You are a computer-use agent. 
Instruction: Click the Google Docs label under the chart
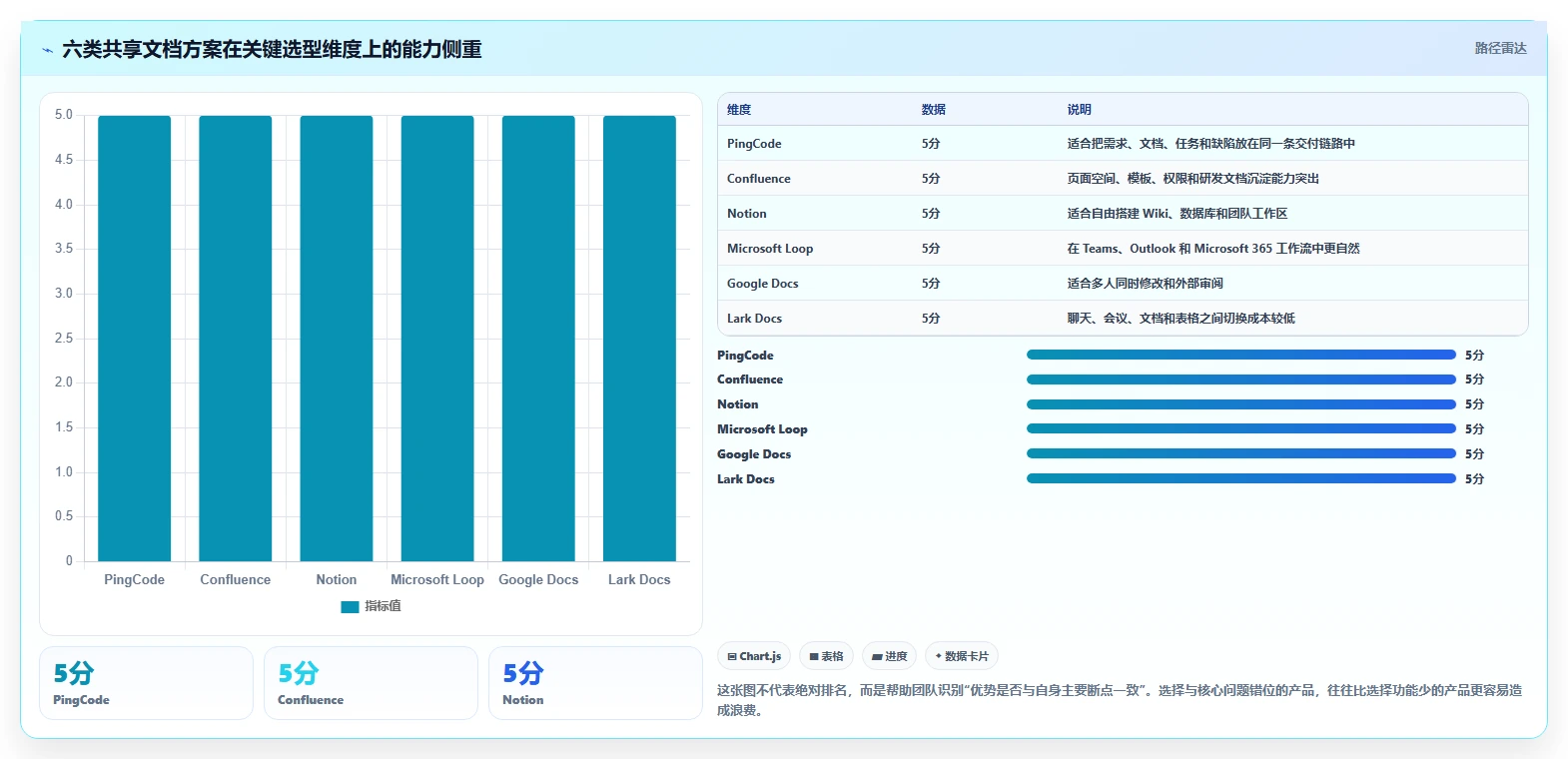[x=538, y=579]
